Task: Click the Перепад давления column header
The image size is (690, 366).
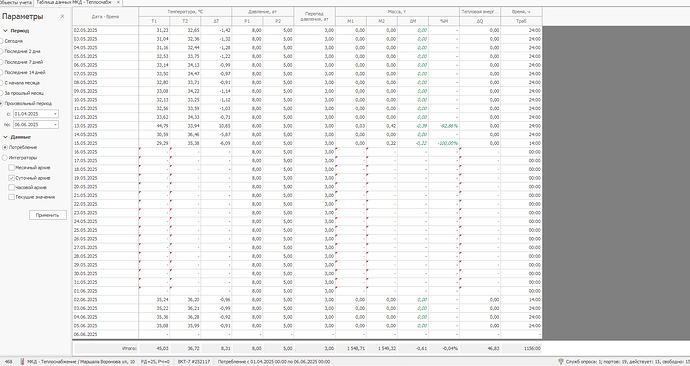Action: click(x=315, y=16)
